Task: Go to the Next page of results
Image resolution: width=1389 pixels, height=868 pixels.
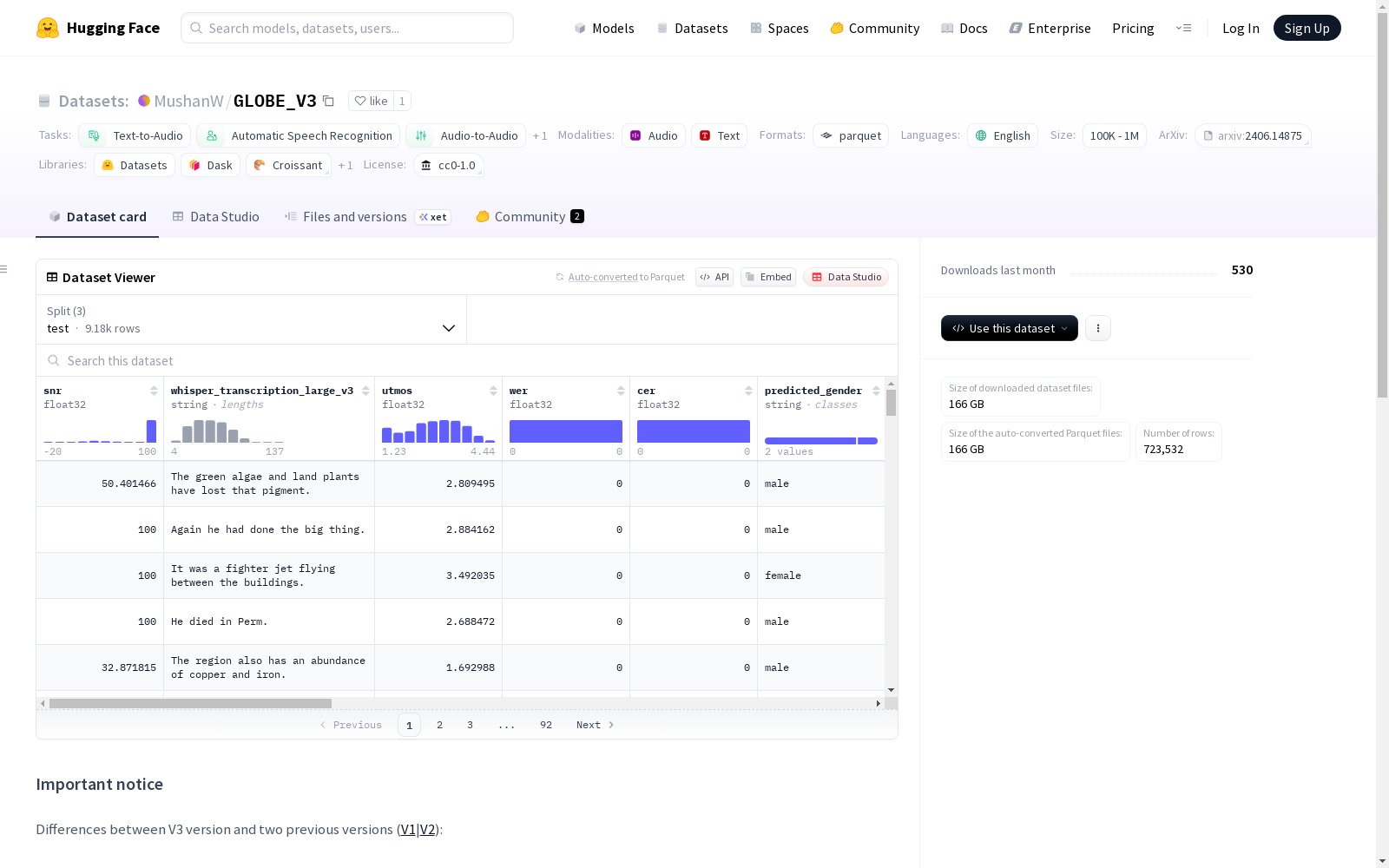Action: (x=596, y=725)
